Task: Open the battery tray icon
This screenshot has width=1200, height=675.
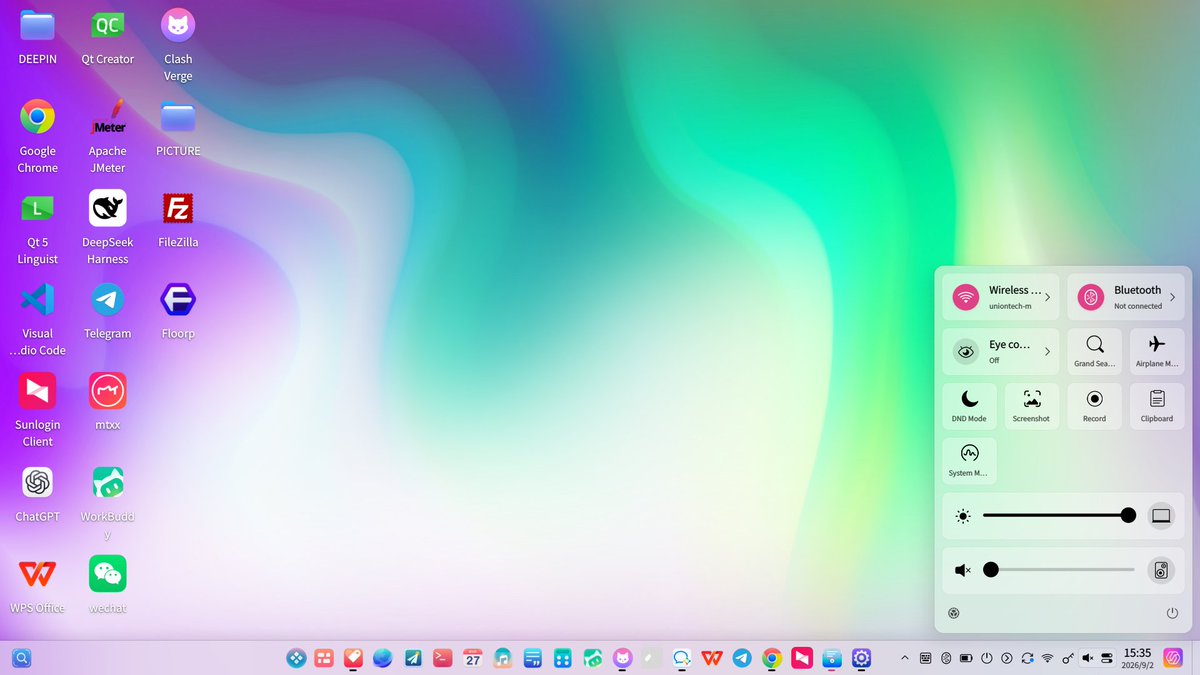Action: (966, 658)
